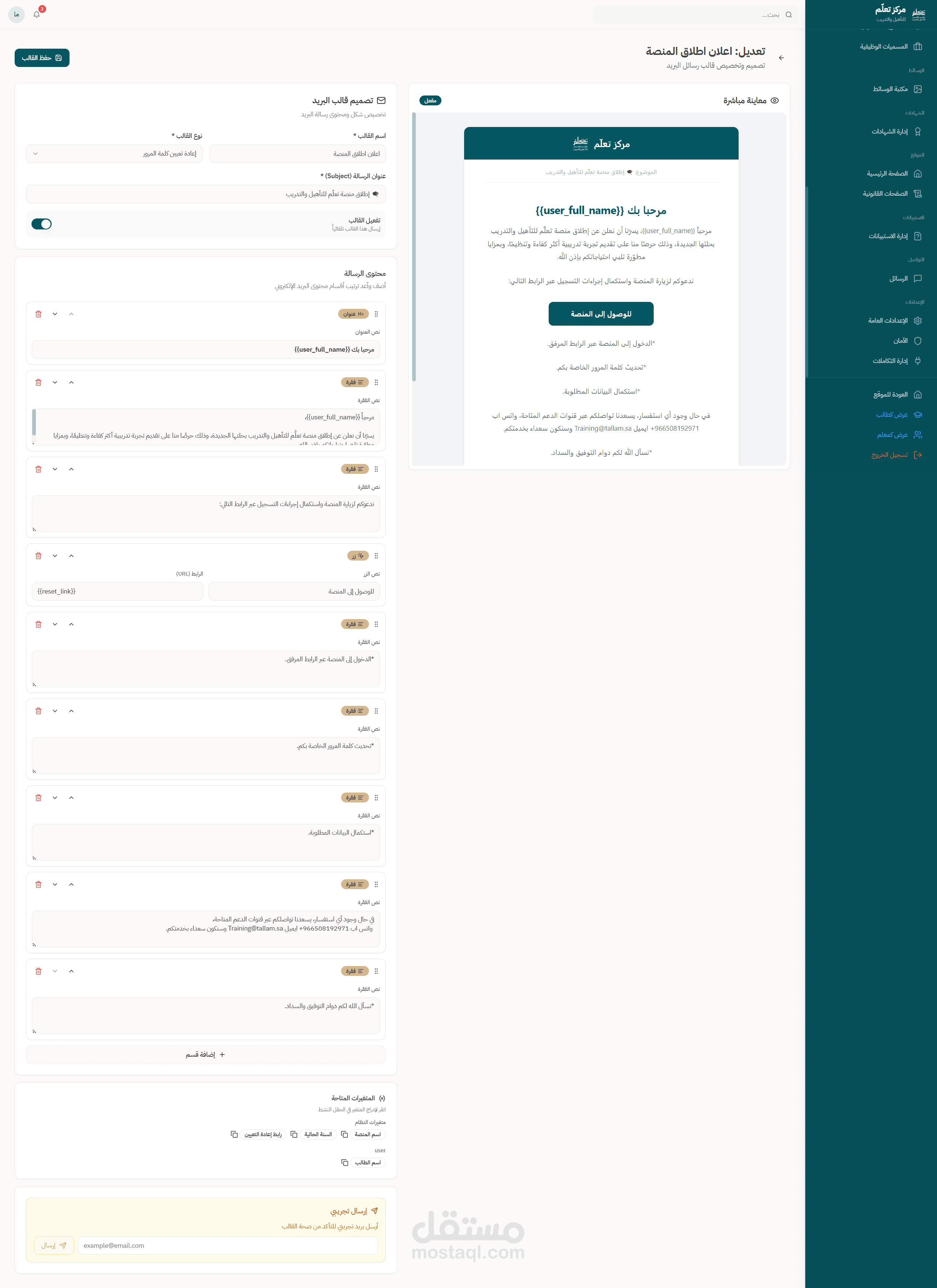Copy the 'اسم الطالب' variable with its copy icon
This screenshot has height=1288, width=937.
click(x=344, y=1162)
